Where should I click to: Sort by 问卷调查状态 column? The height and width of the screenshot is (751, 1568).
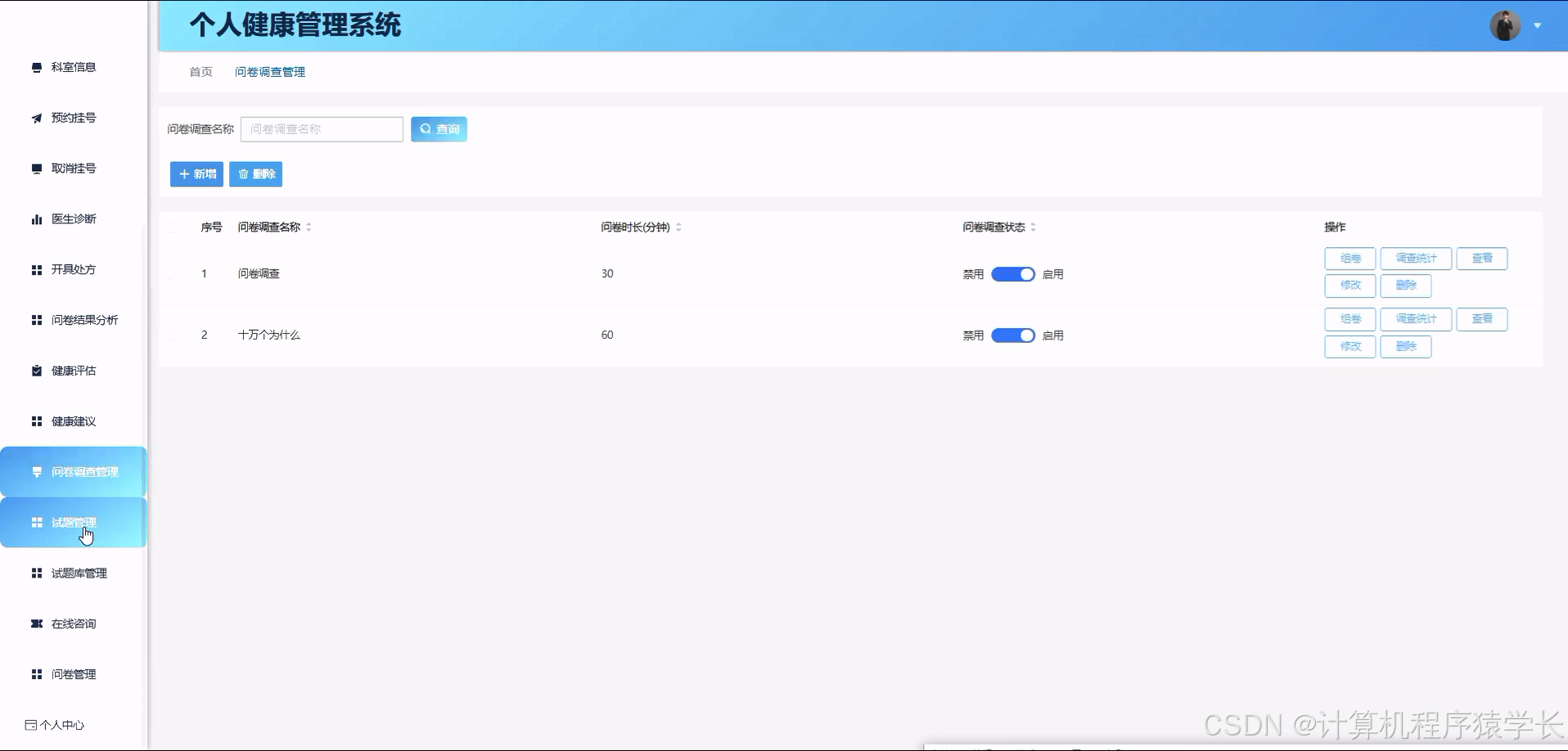click(1033, 227)
